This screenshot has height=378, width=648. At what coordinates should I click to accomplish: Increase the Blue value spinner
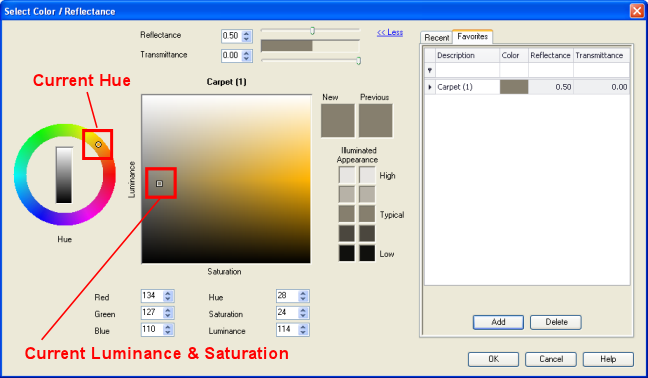pos(168,327)
